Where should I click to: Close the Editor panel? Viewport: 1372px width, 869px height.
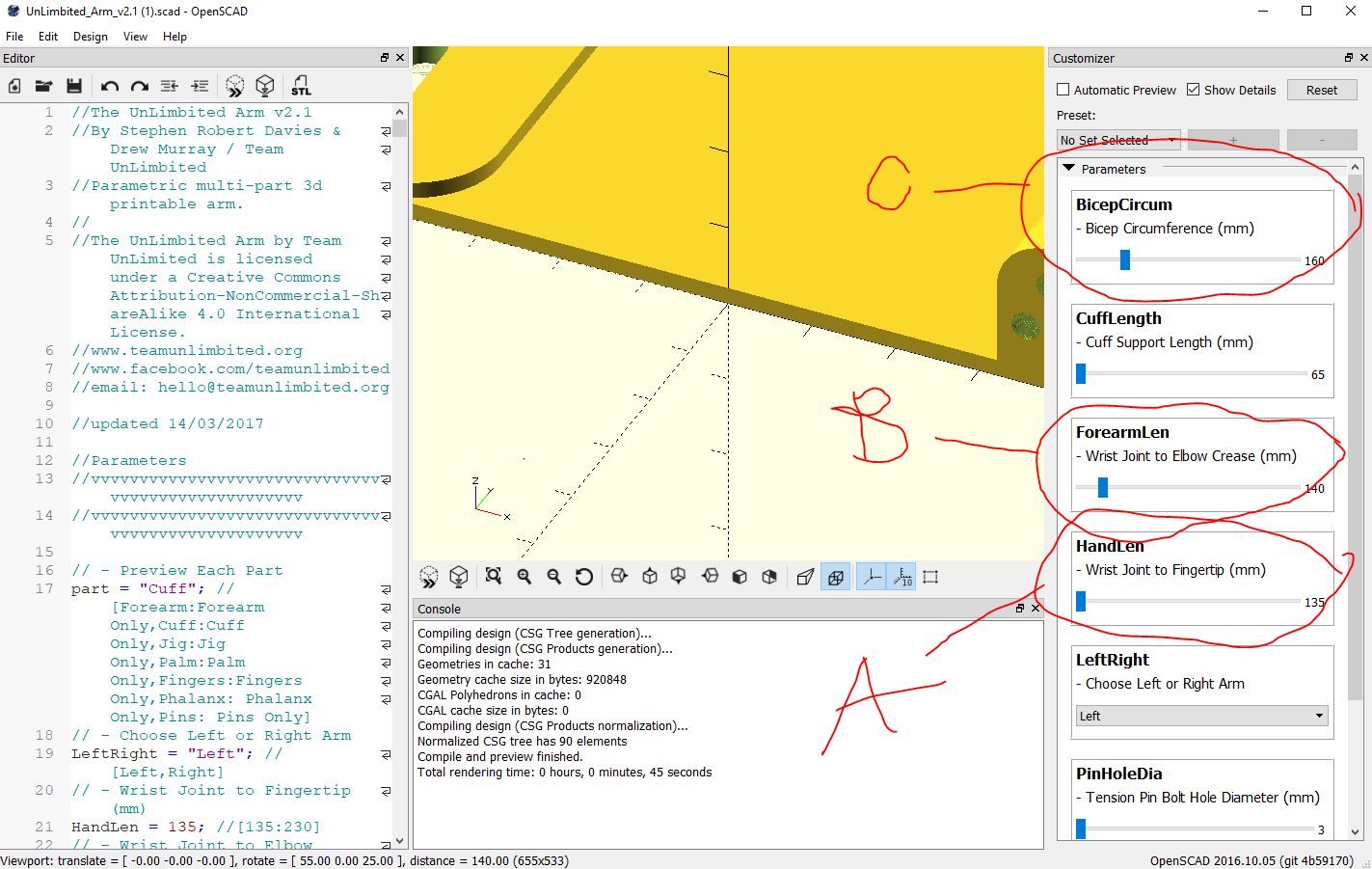400,58
